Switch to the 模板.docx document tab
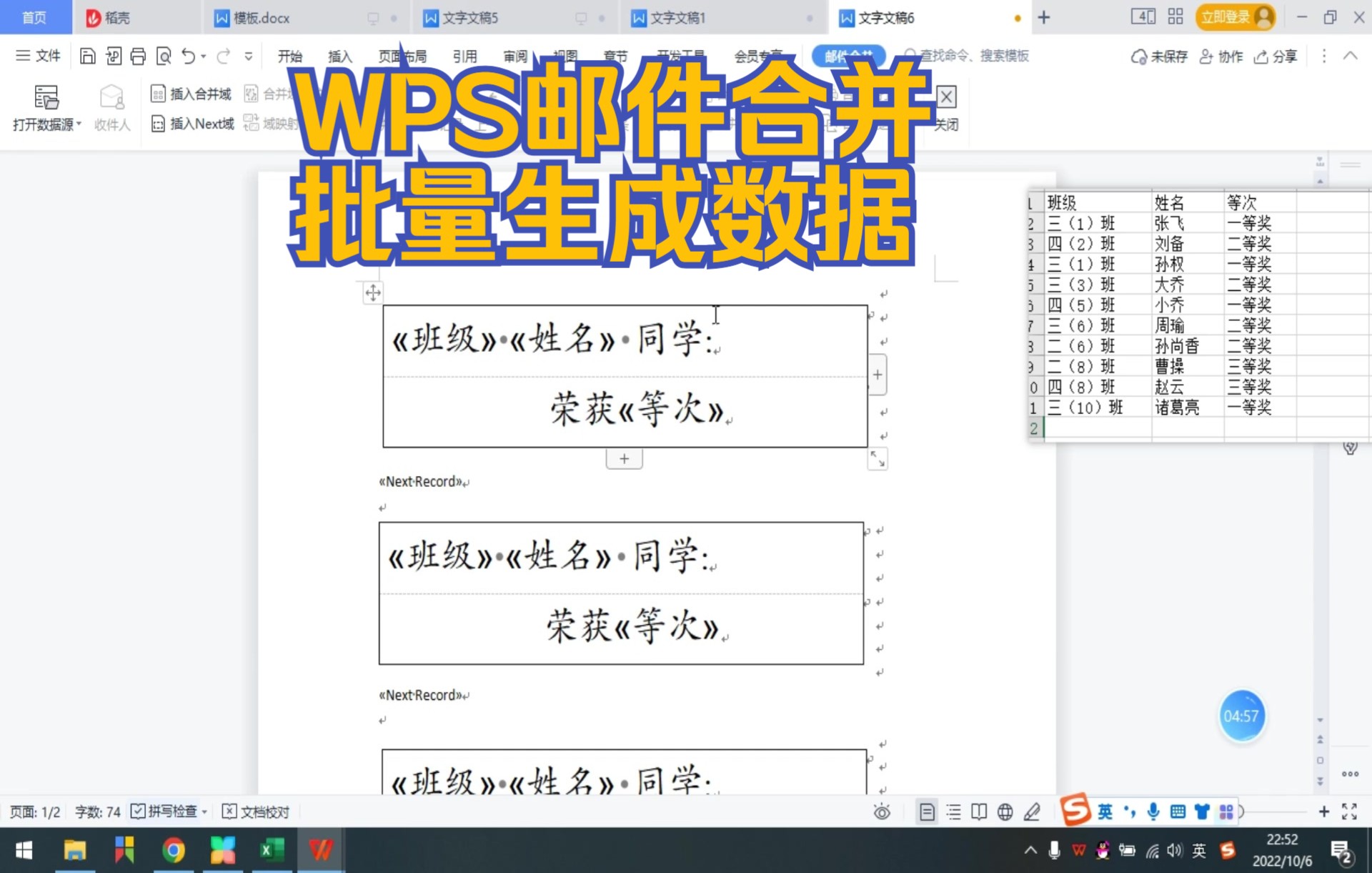 (x=307, y=17)
